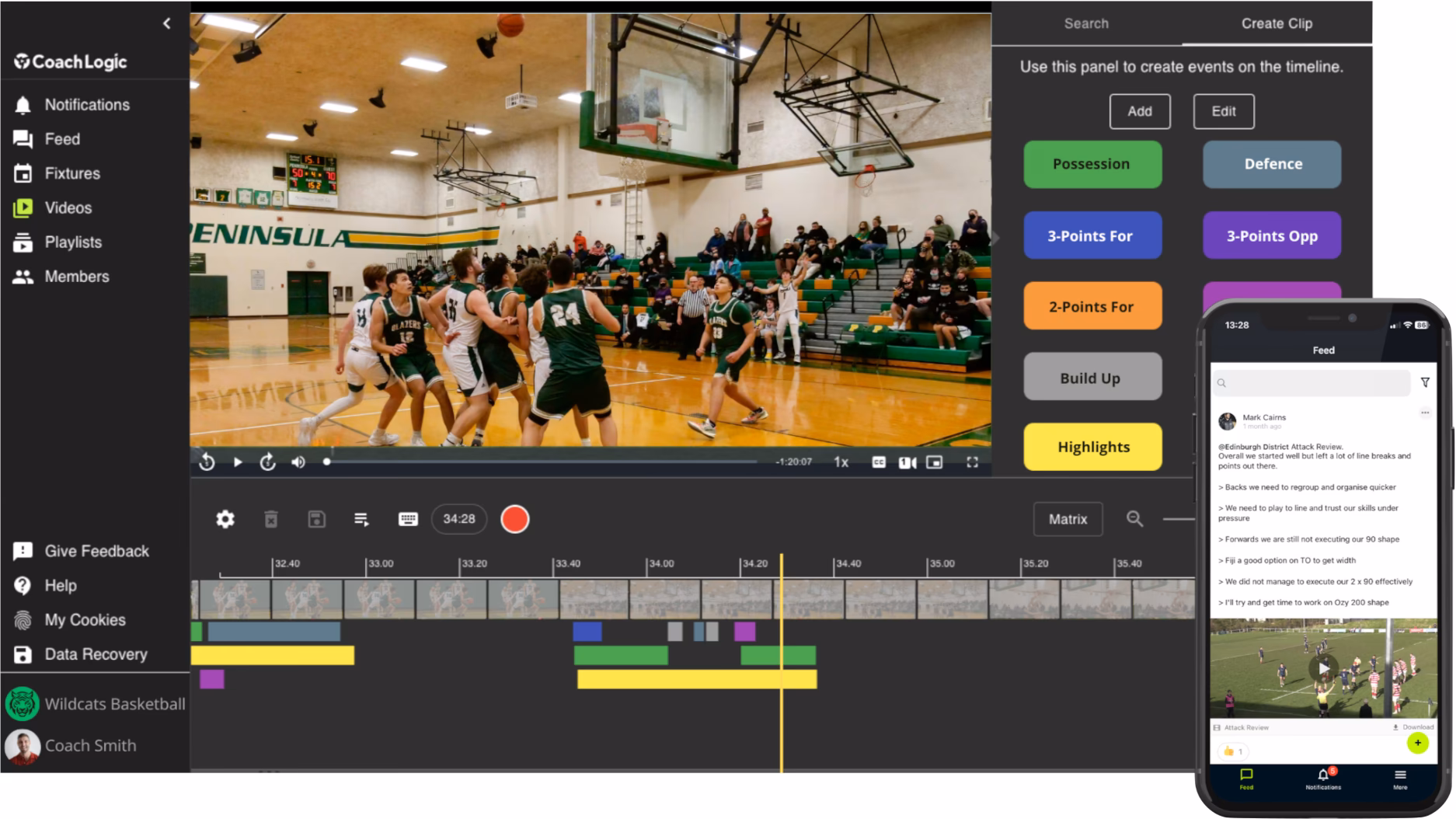
Task: Open the keyboard shortcuts icon
Action: (x=408, y=519)
